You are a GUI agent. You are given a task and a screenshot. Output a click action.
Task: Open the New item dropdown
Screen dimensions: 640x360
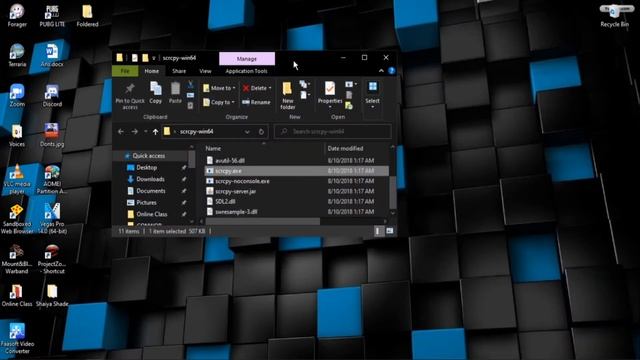pyautogui.click(x=305, y=84)
